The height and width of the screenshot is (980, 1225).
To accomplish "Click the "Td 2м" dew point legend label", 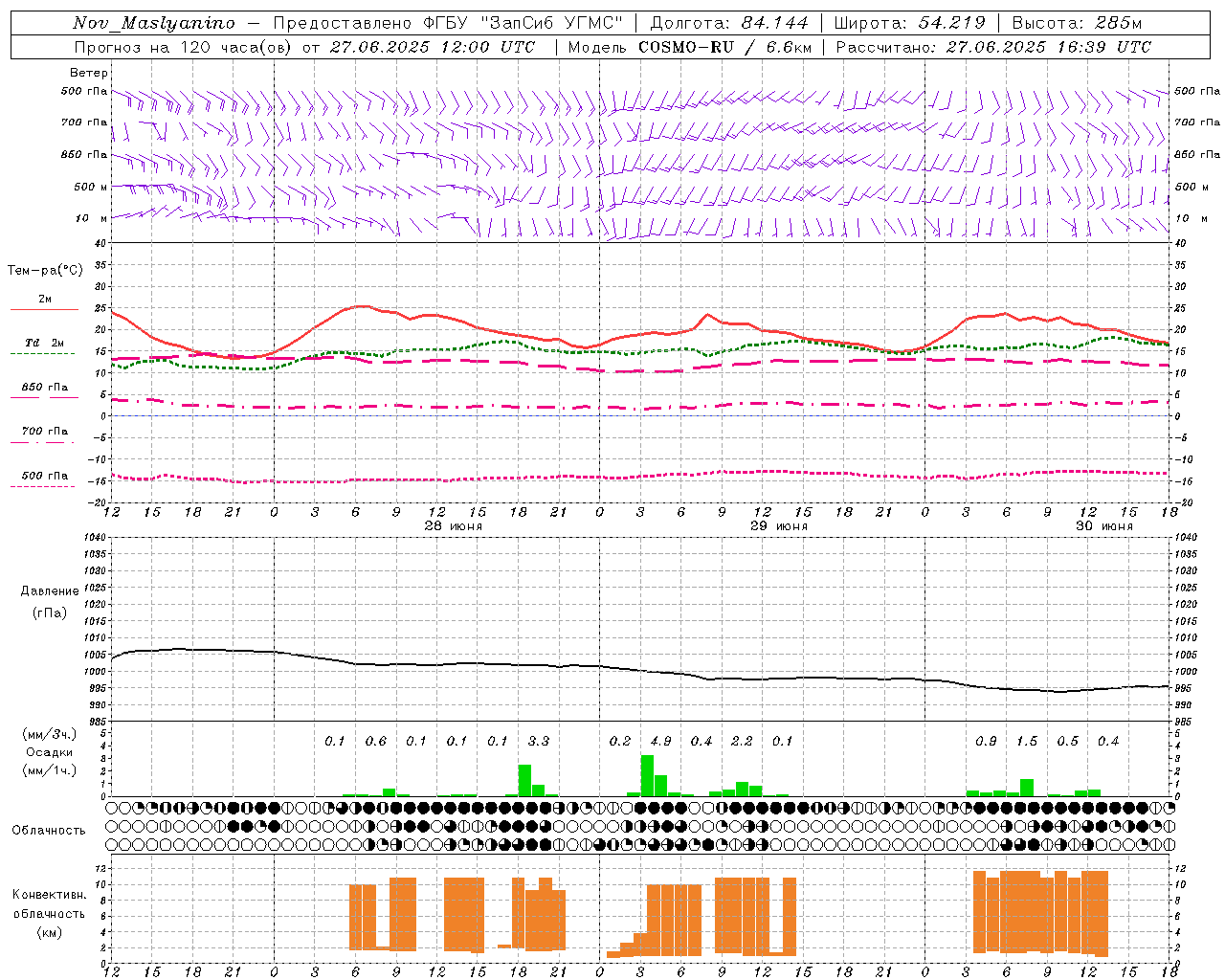I will tap(45, 343).
